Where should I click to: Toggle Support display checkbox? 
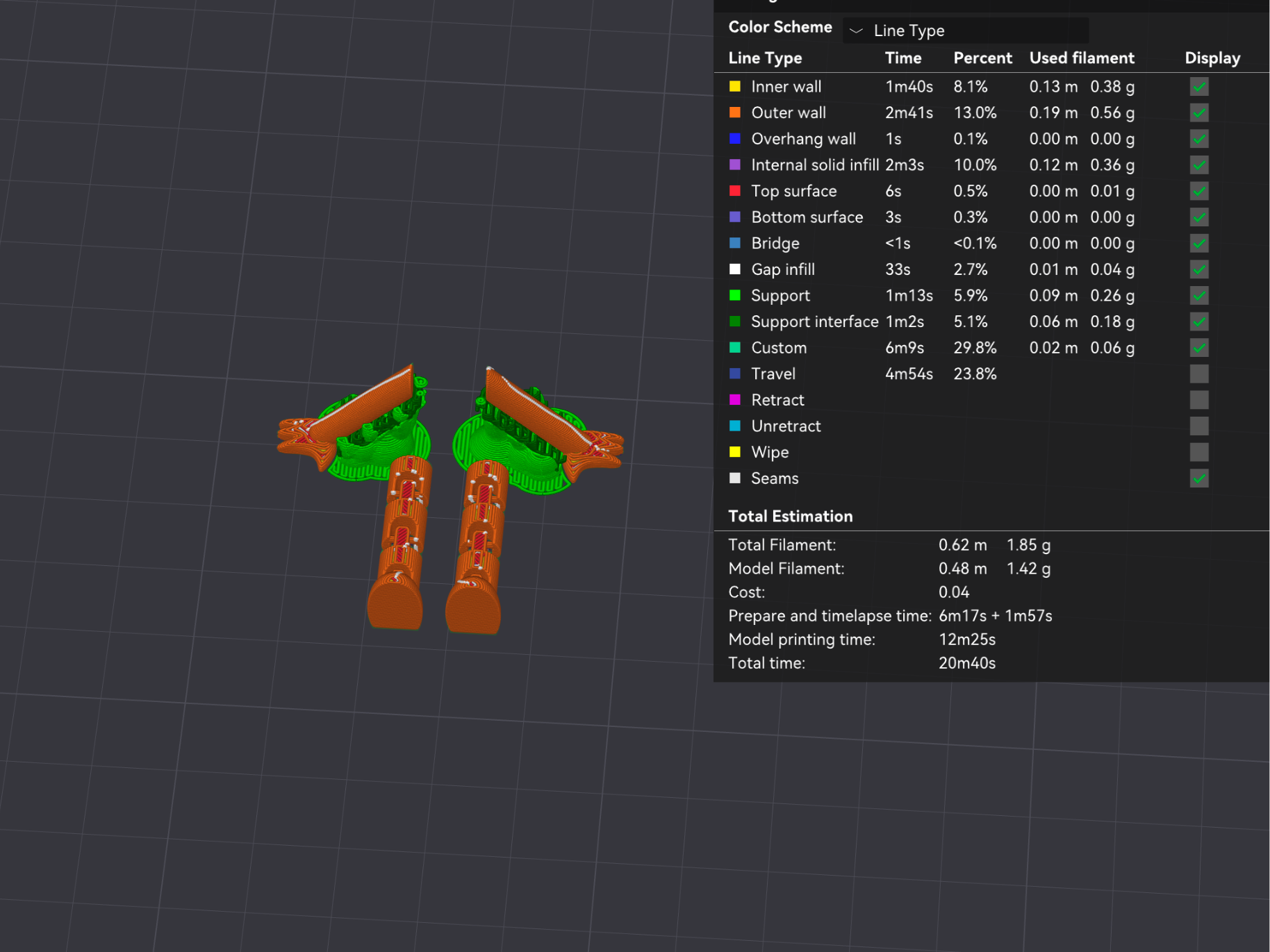[1199, 296]
